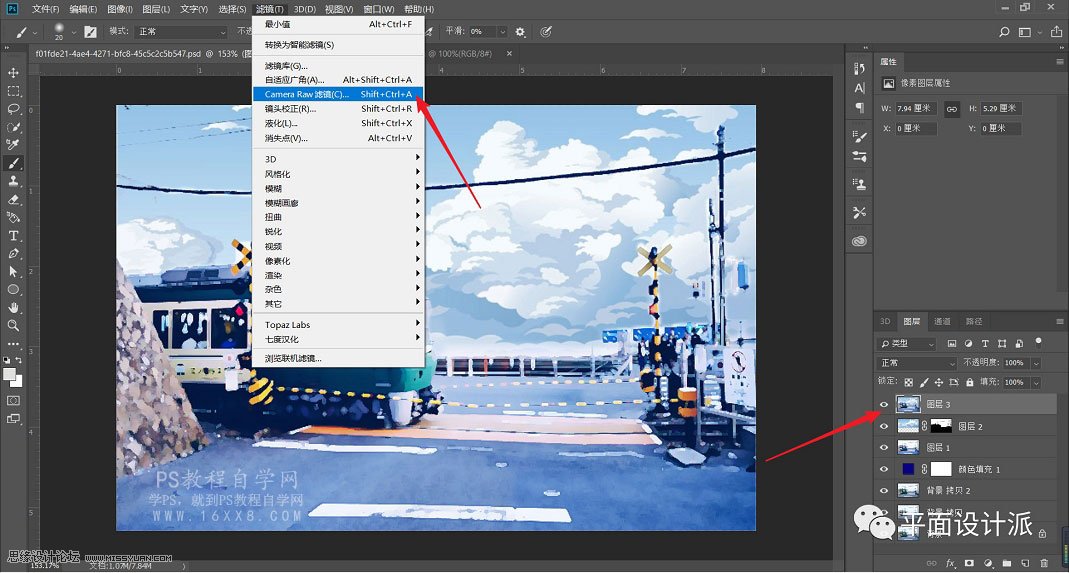Hide 图层 1 with its eye icon
Image resolution: width=1069 pixels, height=573 pixels.
click(884, 447)
